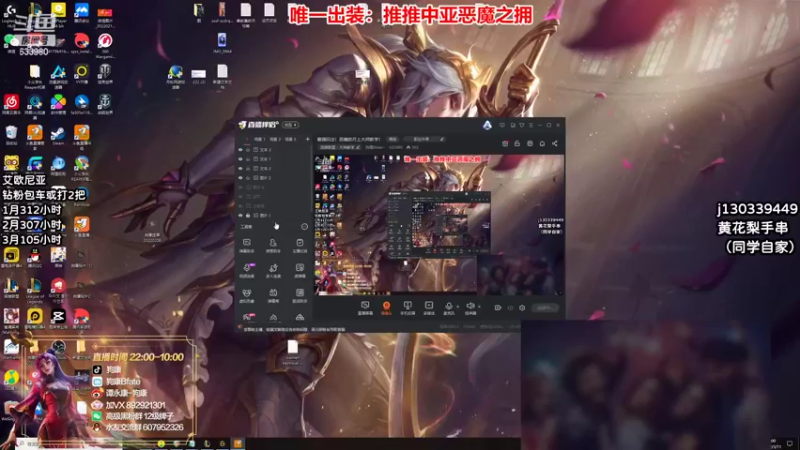Toggle the lock on the 图片 1 layer
This screenshot has height=450, width=800.
(248, 215)
